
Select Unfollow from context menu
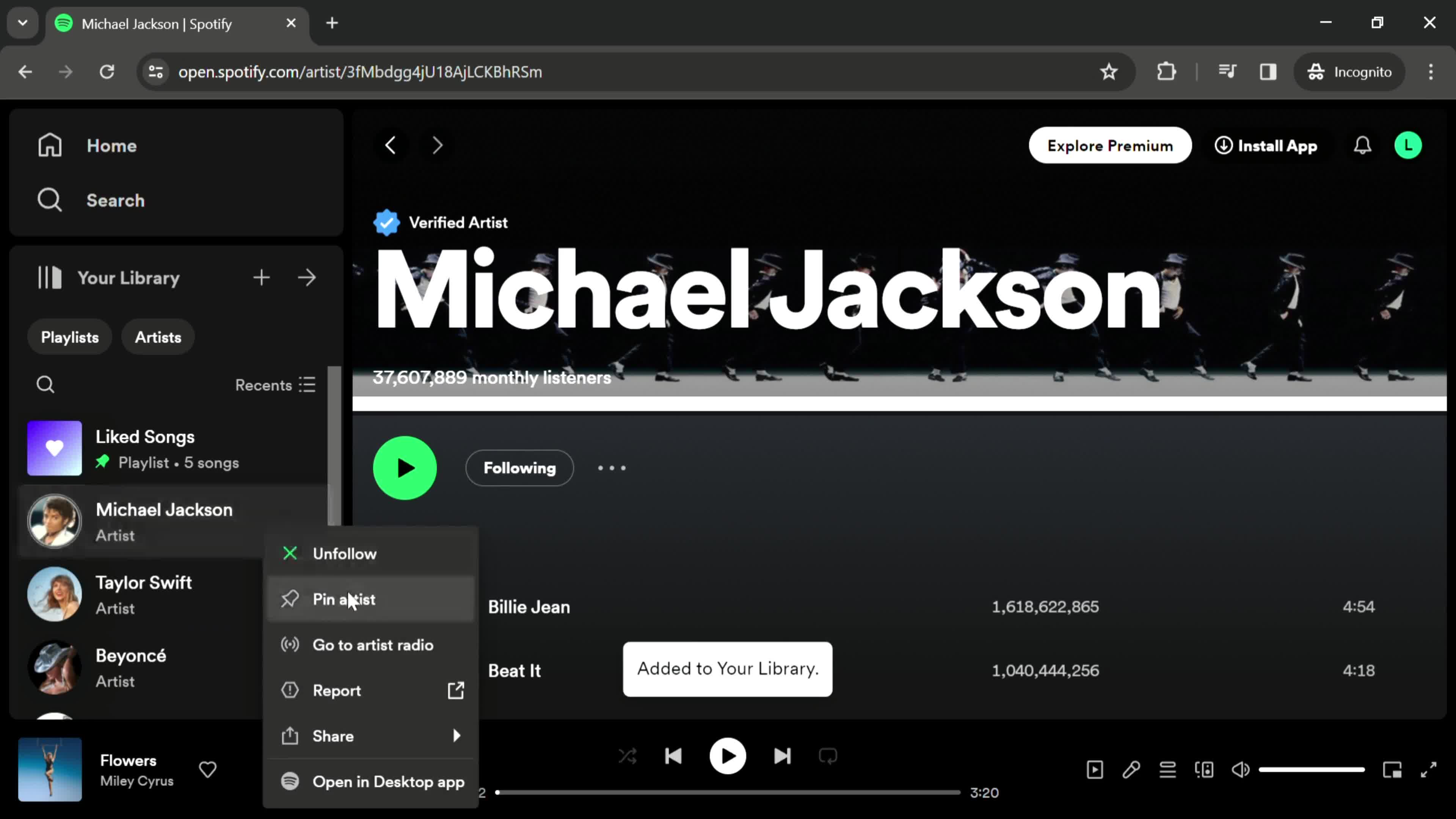pyautogui.click(x=343, y=553)
